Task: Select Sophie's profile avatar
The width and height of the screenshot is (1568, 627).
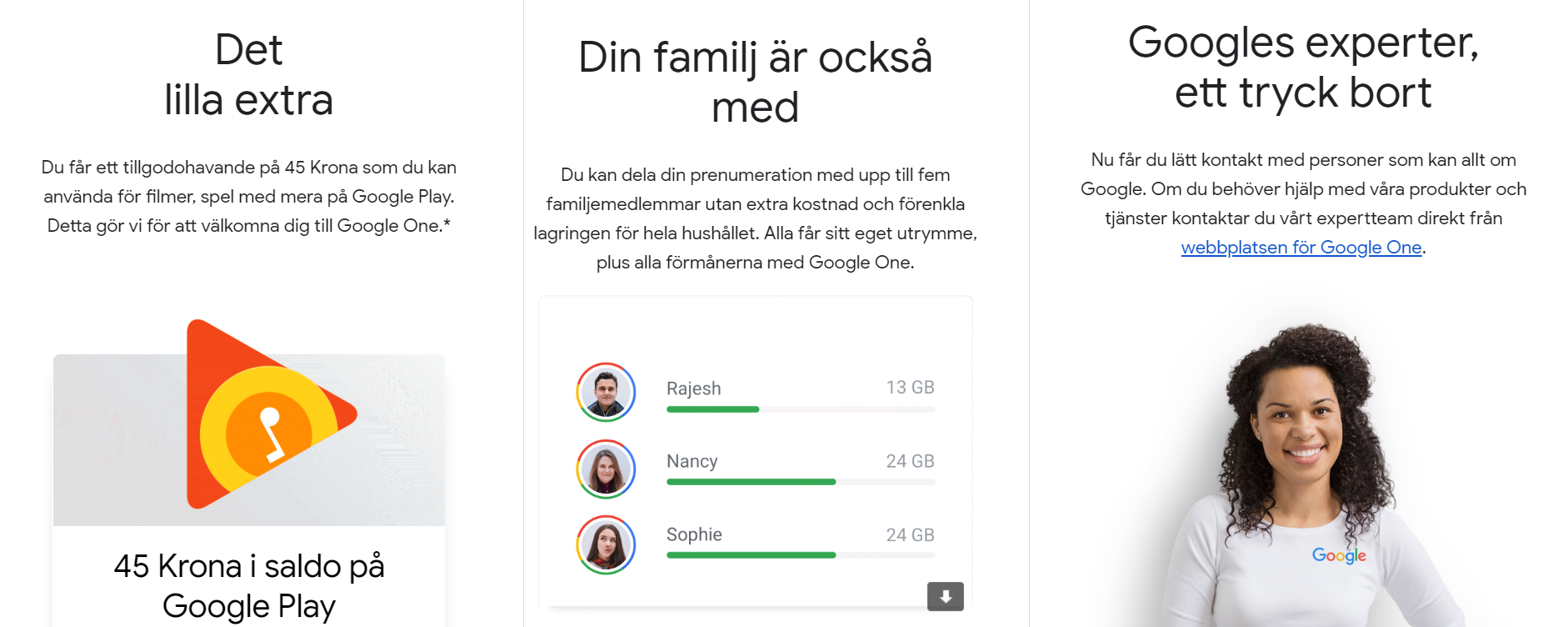Action: point(606,544)
